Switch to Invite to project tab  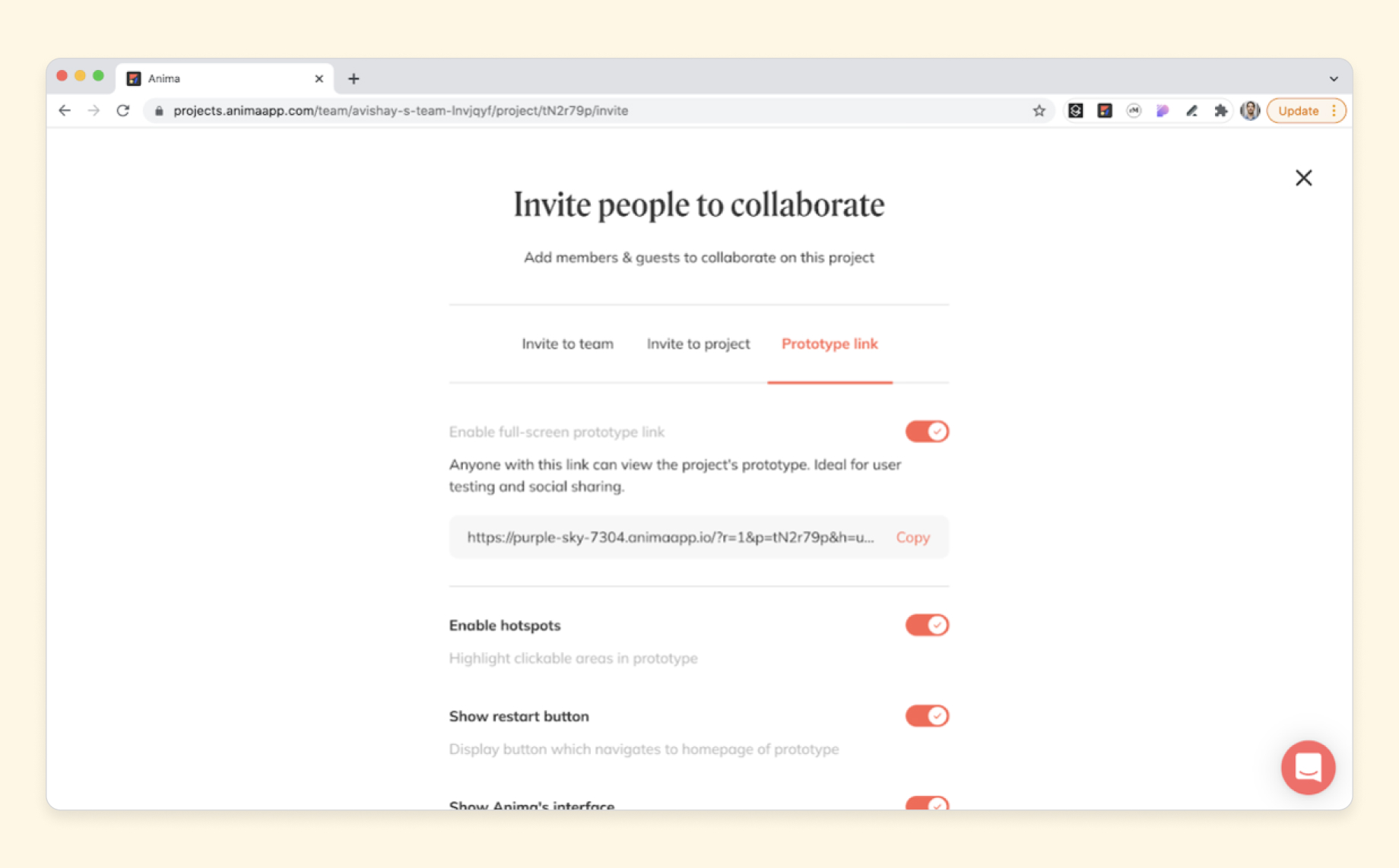coord(698,344)
